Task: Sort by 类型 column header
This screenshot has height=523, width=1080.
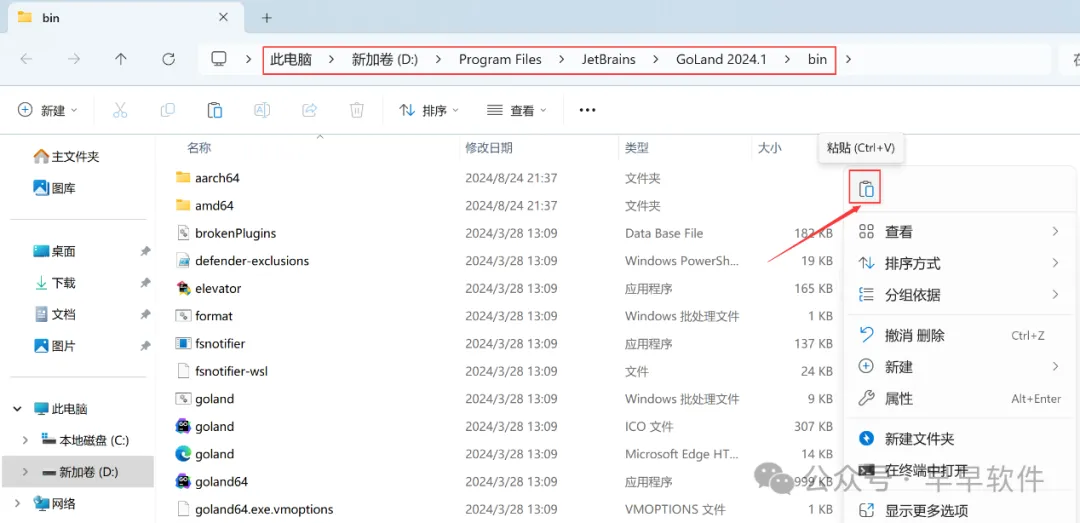Action: coord(637,147)
